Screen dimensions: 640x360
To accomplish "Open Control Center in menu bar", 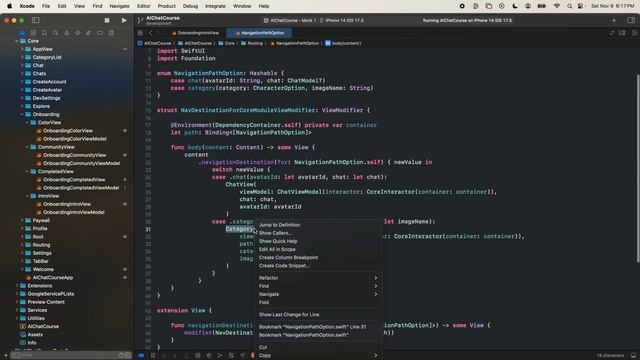I will pos(581,6).
